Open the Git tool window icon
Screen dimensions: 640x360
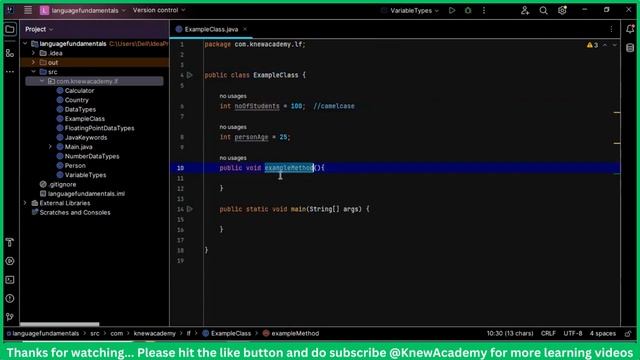tap(10, 317)
